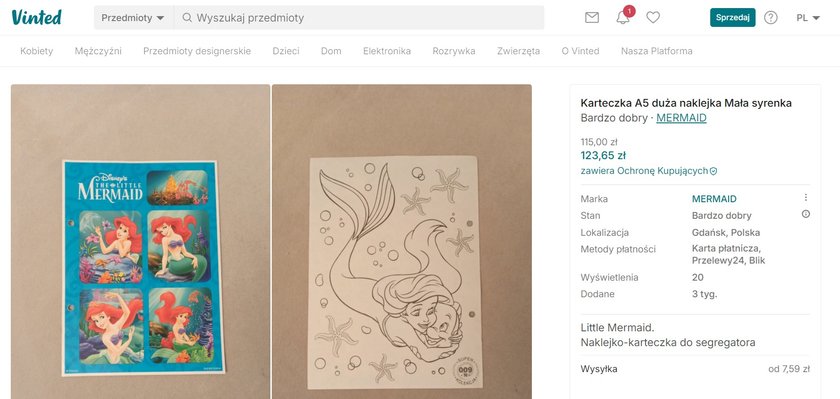Image resolution: width=840 pixels, height=399 pixels.
Task: Click the Wyszukaj przedmioty search field
Action: coord(359,18)
